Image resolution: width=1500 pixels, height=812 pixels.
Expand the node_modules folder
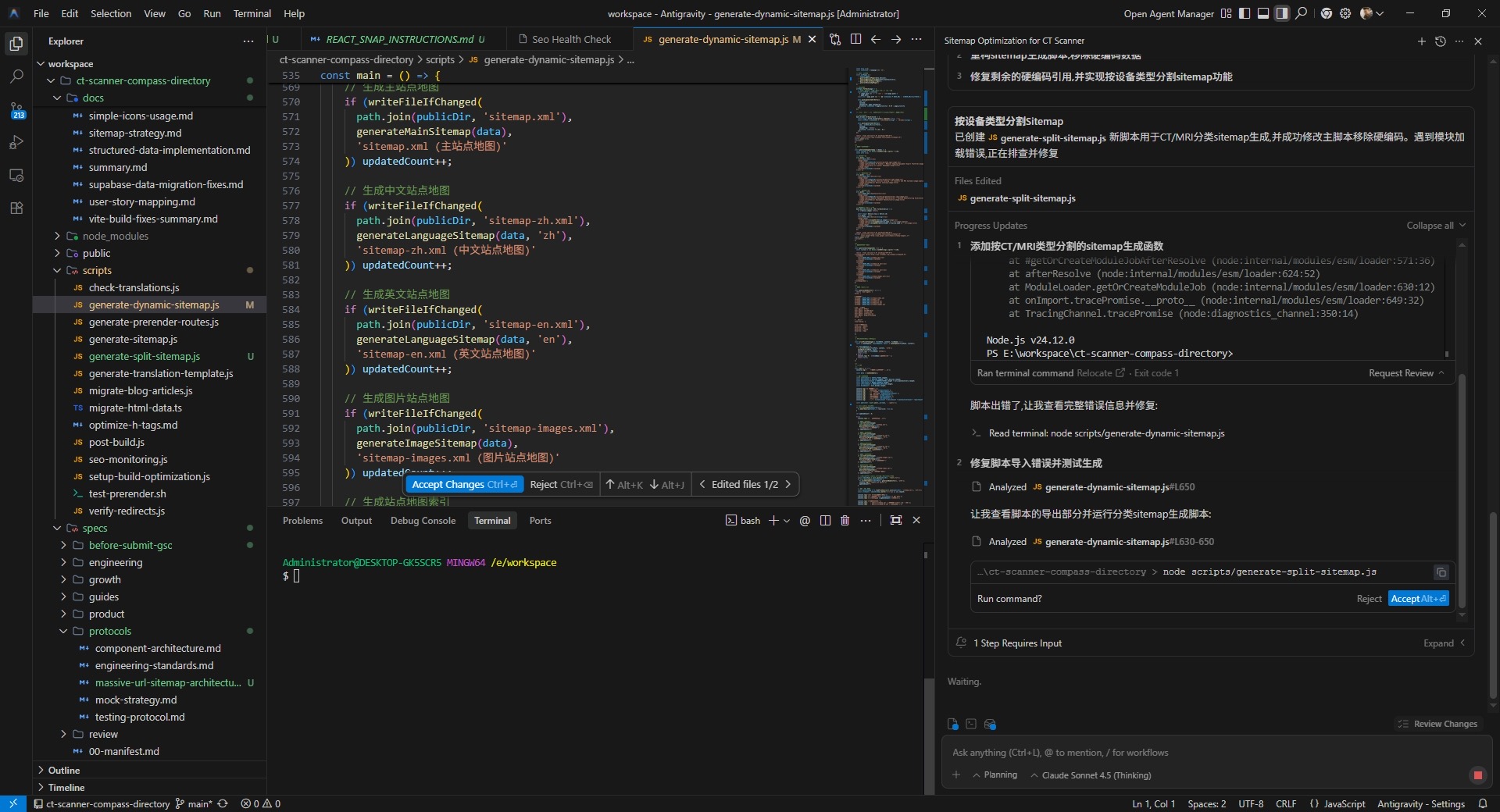coord(115,237)
